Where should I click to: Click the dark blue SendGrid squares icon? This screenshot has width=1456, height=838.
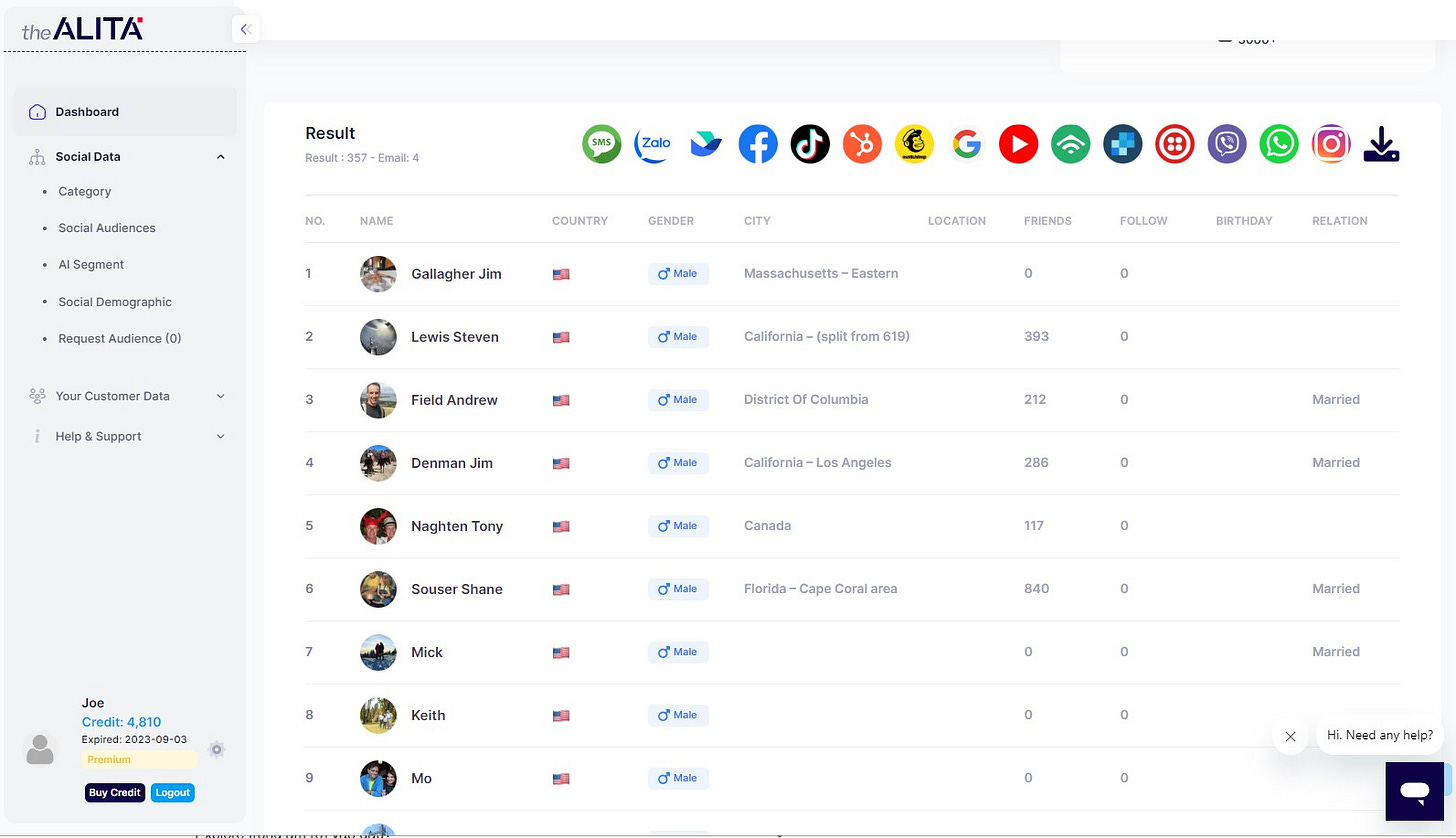(x=1122, y=145)
